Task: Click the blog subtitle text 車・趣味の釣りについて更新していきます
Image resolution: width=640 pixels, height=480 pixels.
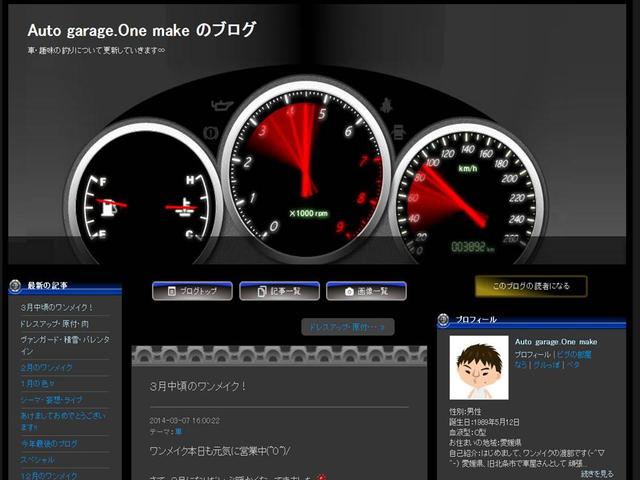Action: click(96, 51)
